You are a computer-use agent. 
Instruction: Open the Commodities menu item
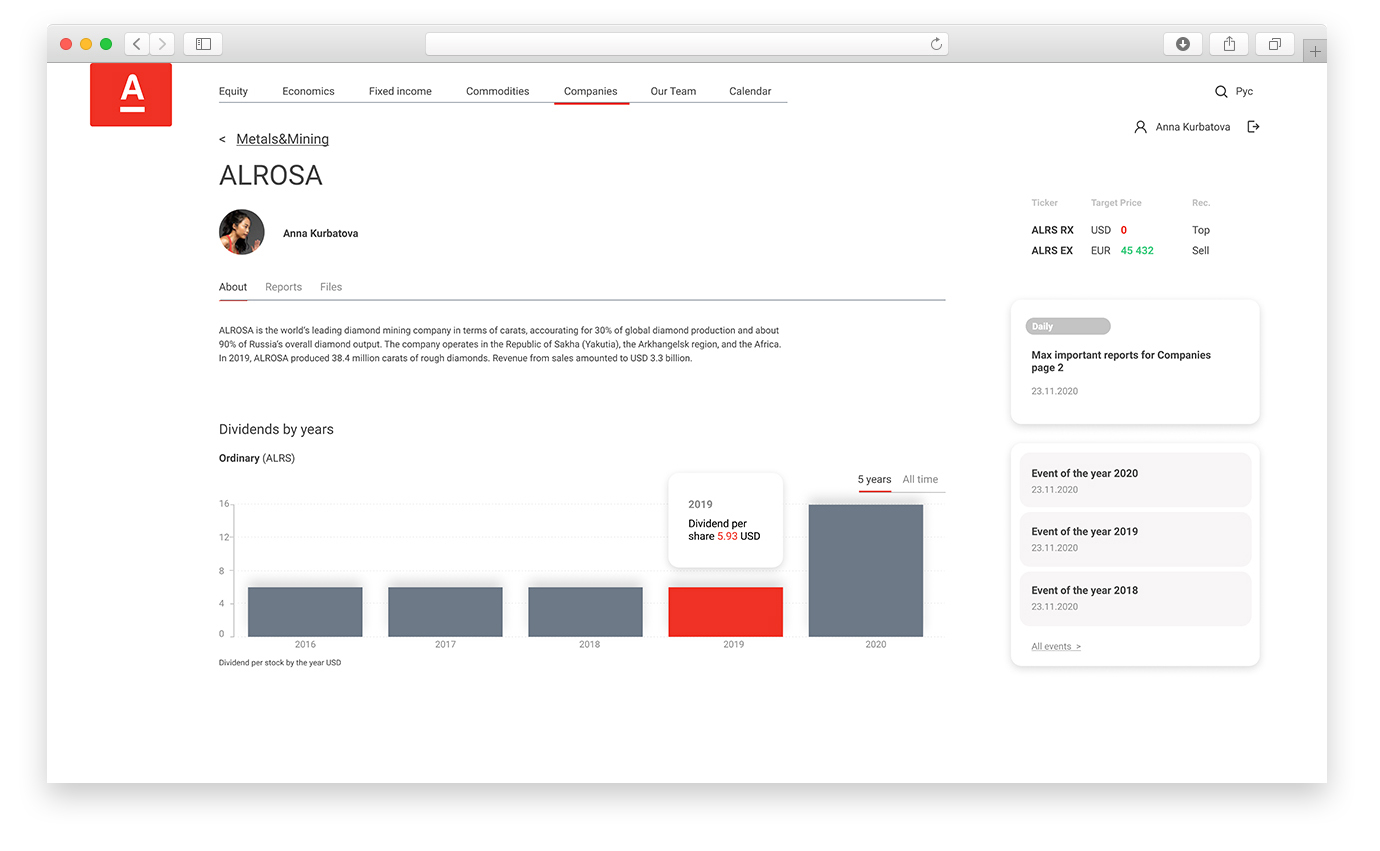tap(497, 91)
